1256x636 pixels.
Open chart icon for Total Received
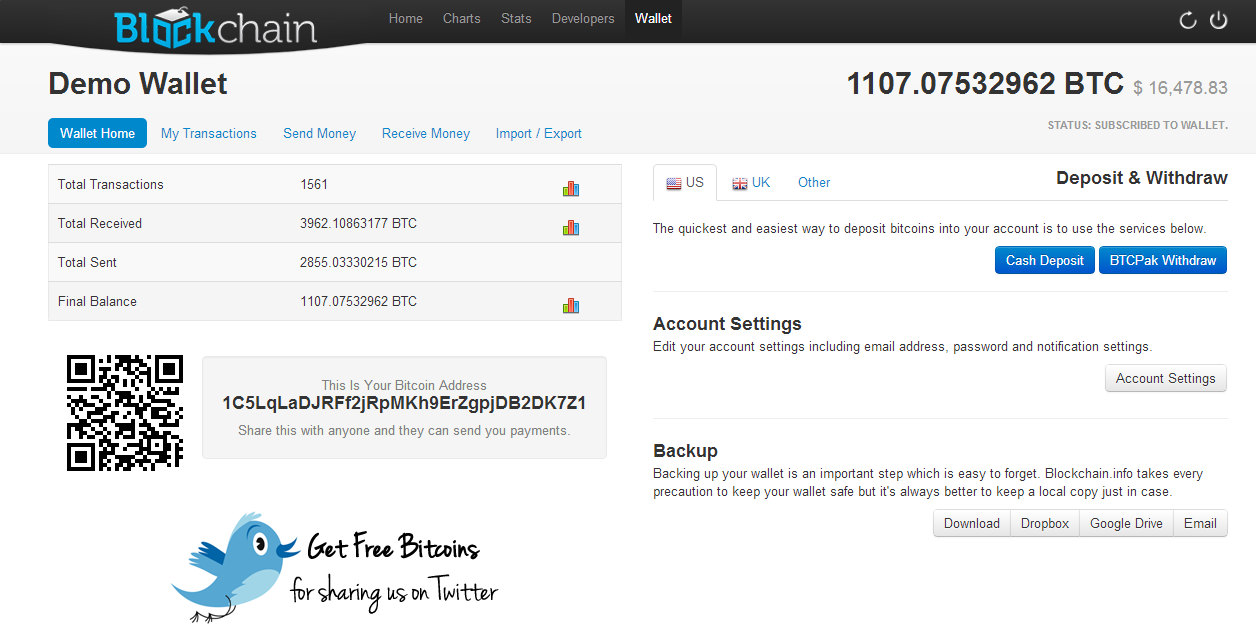coord(571,228)
